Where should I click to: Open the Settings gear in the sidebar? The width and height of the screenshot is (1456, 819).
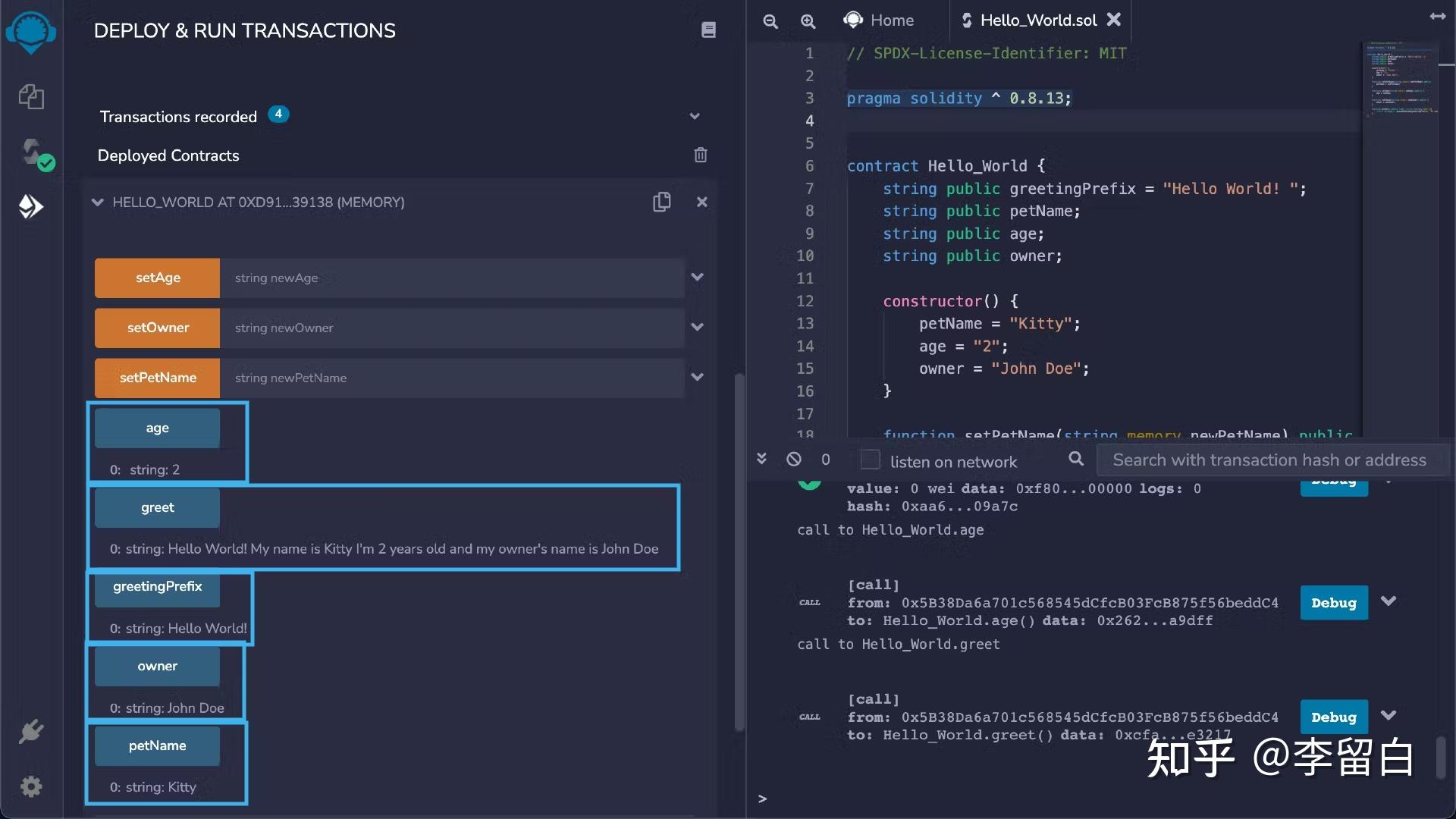[x=31, y=786]
